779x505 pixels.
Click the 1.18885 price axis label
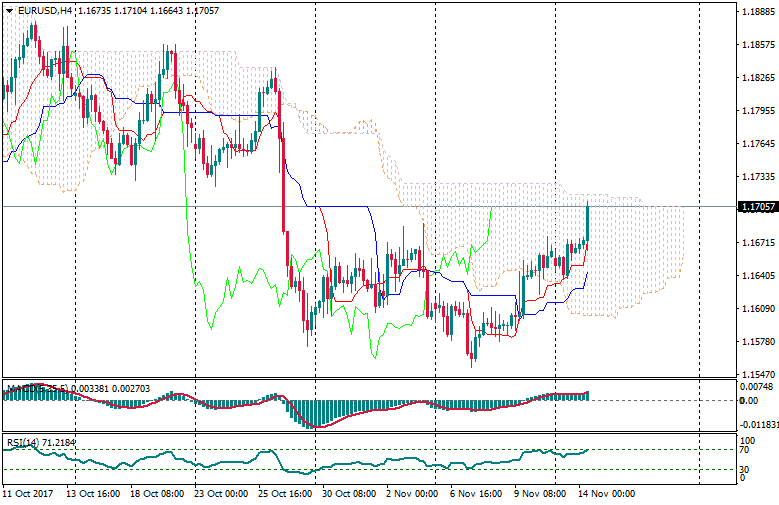tap(756, 13)
